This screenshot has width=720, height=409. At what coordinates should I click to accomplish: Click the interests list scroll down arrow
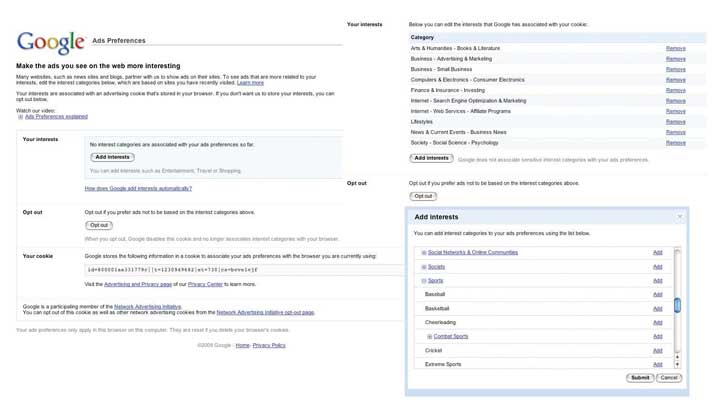677,364
